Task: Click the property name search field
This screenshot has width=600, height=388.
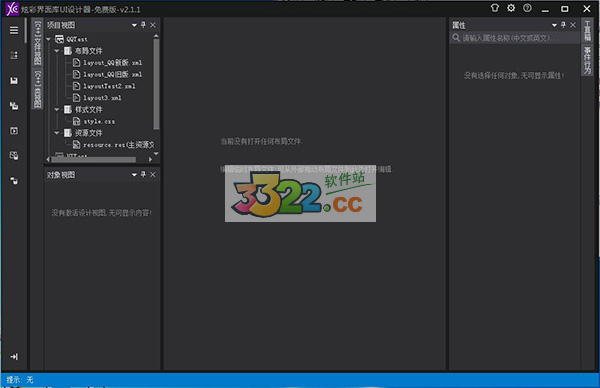Action: [515, 37]
